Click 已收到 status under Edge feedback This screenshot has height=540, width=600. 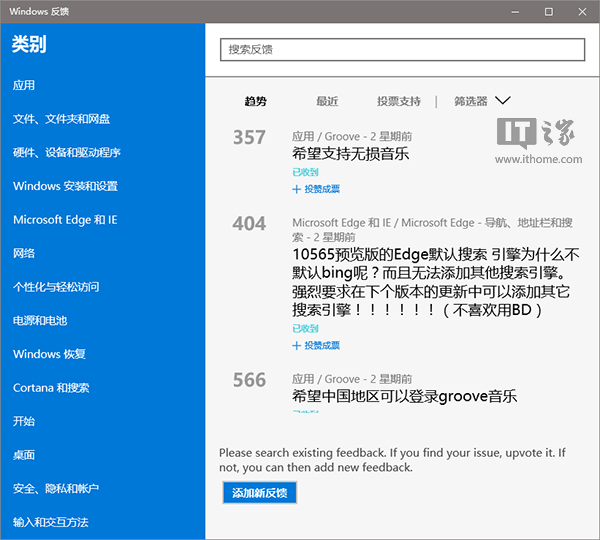click(x=305, y=328)
